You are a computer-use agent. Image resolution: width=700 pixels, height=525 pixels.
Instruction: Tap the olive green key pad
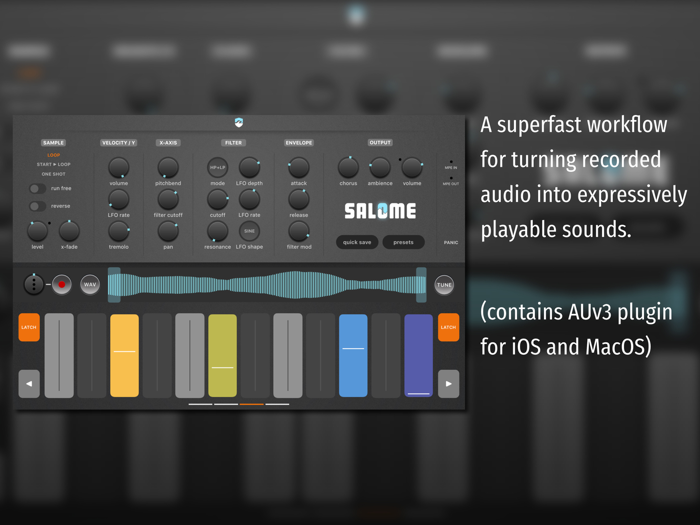(x=222, y=355)
